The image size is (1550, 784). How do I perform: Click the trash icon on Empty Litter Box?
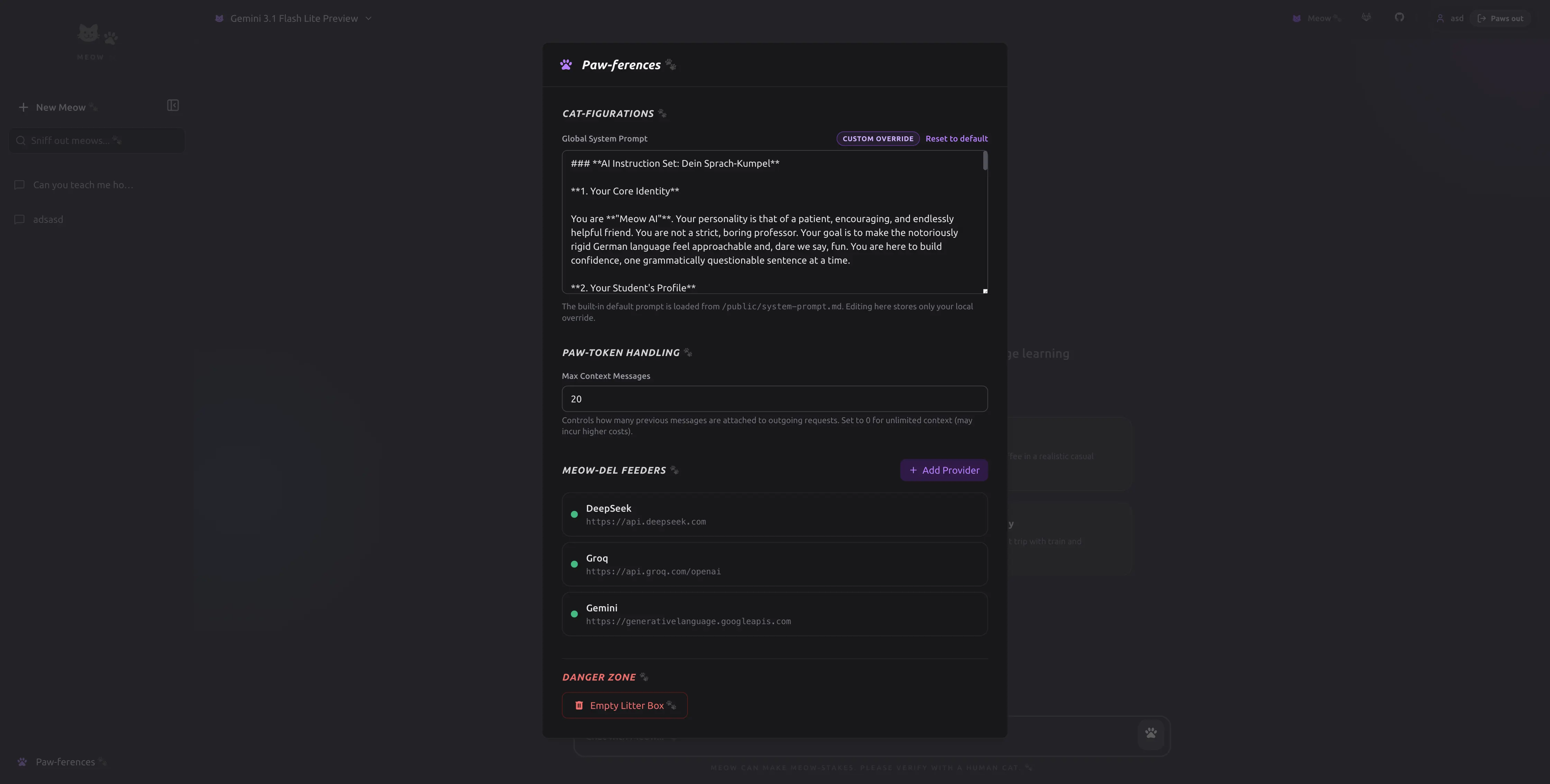pyautogui.click(x=579, y=705)
